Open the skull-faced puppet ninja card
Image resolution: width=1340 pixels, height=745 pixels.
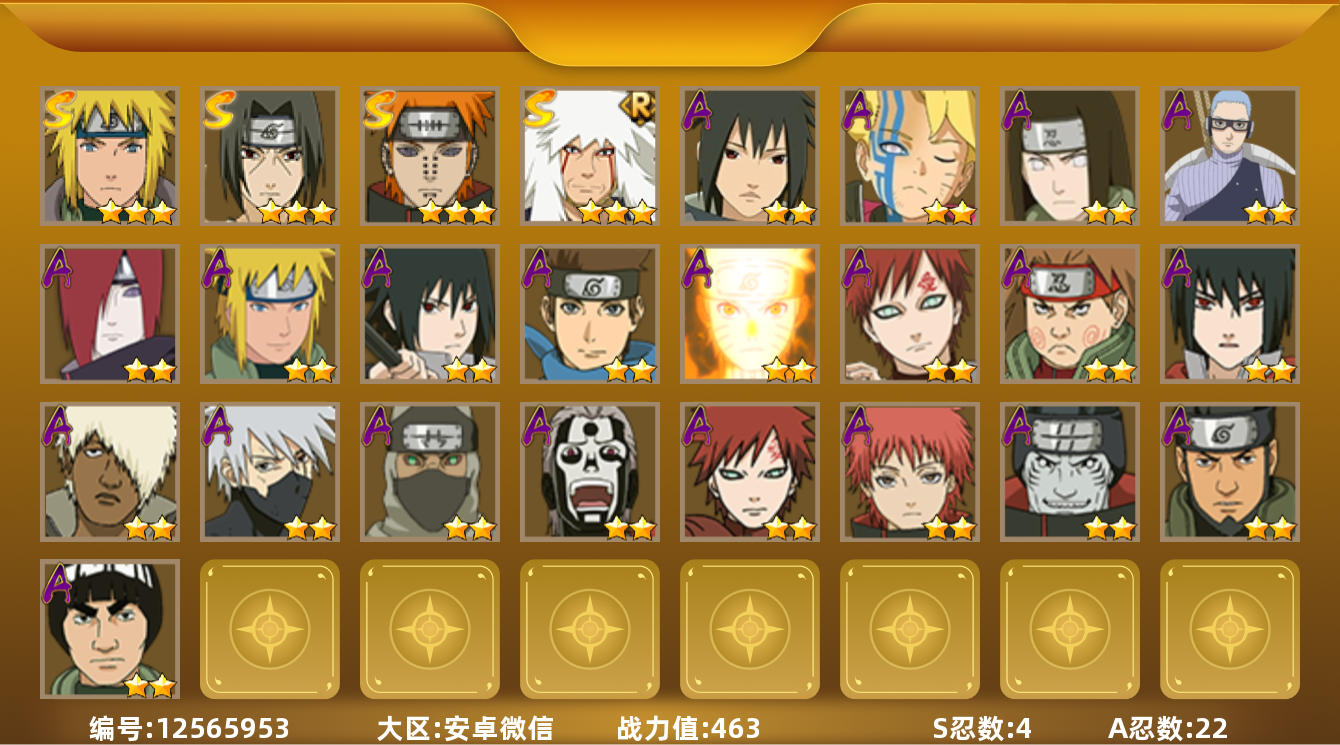pos(590,472)
